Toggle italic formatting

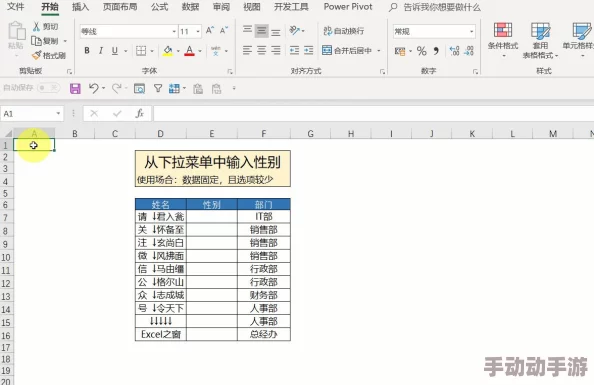click(x=101, y=50)
